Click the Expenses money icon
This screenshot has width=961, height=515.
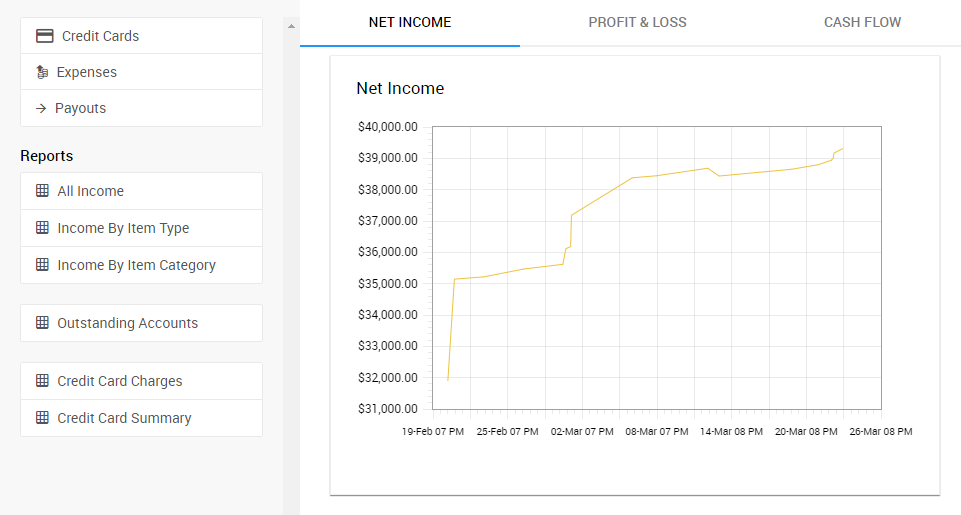coord(42,72)
